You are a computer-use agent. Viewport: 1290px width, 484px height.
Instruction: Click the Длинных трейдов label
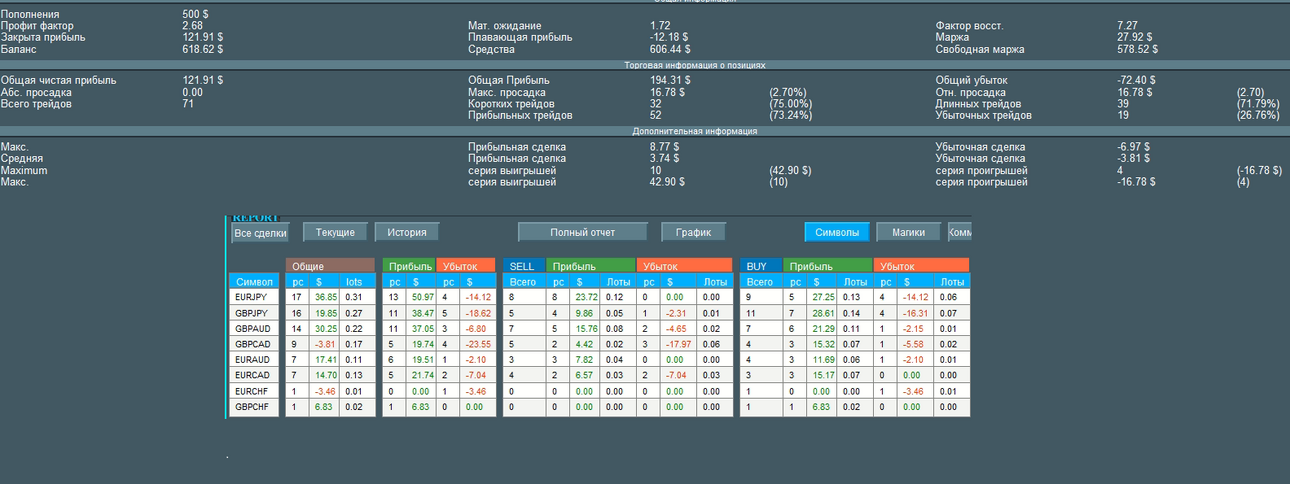978,104
